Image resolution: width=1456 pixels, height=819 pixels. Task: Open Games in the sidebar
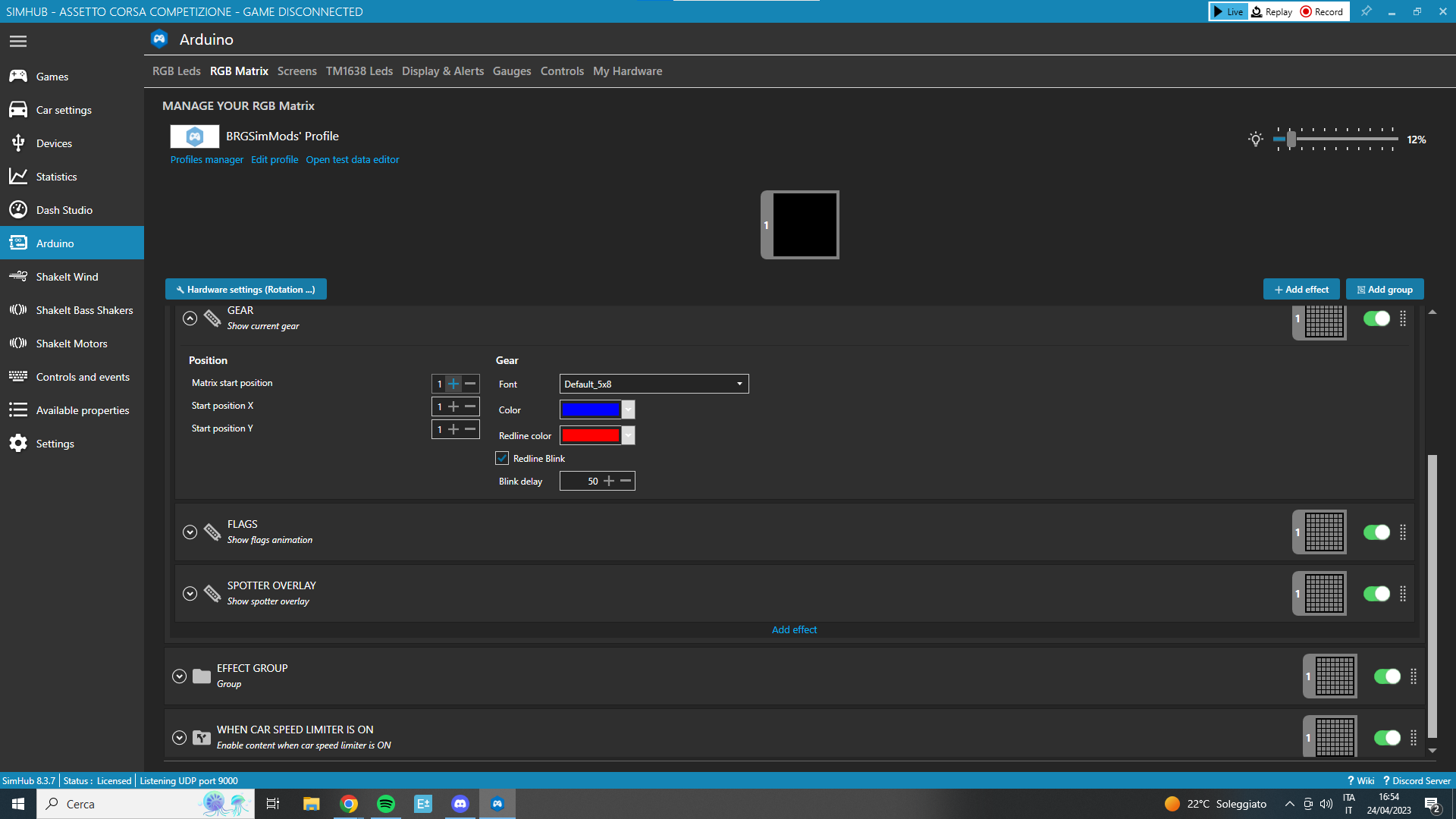click(72, 77)
